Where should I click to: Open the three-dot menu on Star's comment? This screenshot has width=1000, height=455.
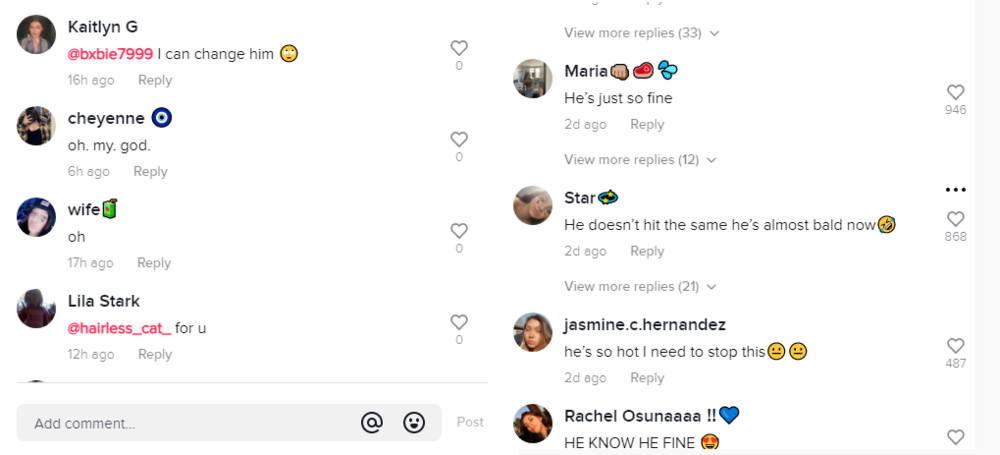[955, 190]
